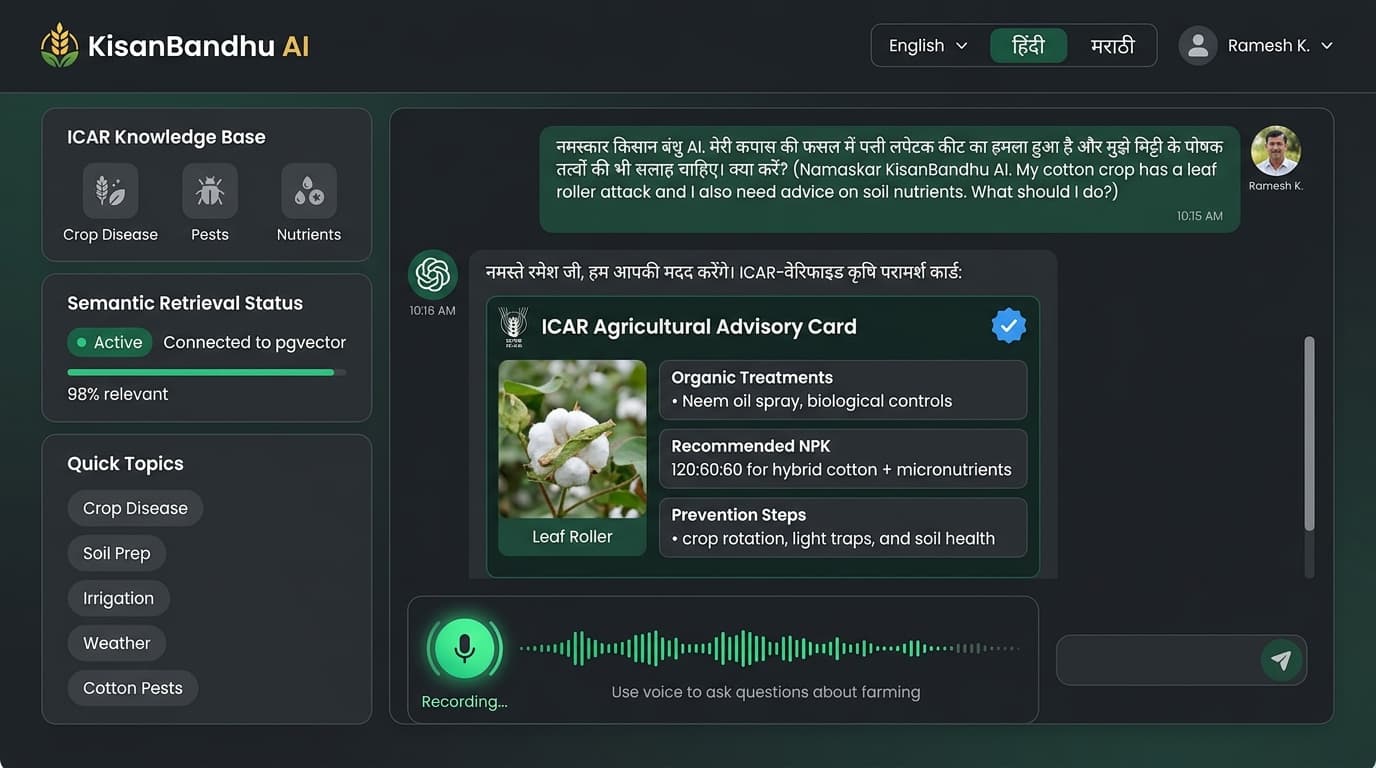Select the Cotton Pests quick topic
Image resolution: width=1376 pixels, height=768 pixels.
click(133, 688)
